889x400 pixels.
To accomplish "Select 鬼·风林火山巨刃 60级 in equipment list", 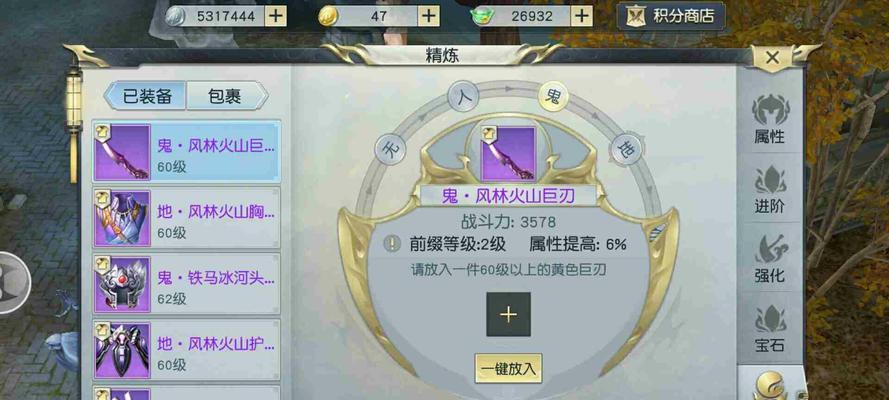I will coord(187,152).
